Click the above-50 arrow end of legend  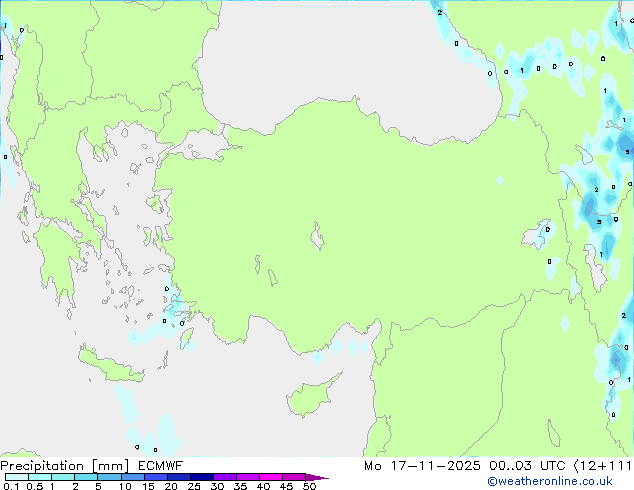tap(317, 477)
